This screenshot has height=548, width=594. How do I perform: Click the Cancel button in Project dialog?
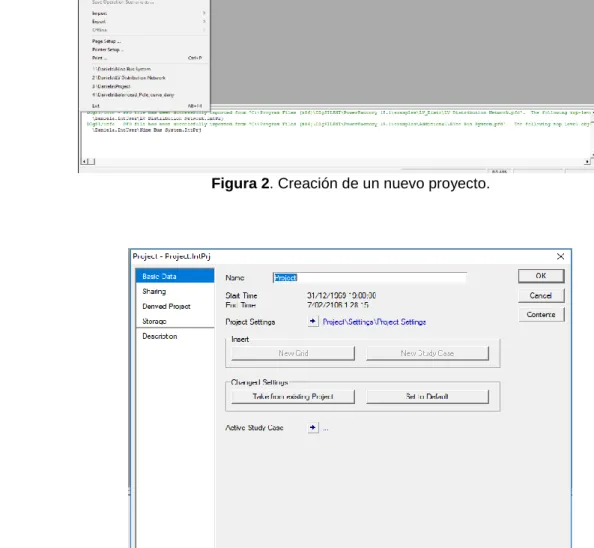pos(541,295)
